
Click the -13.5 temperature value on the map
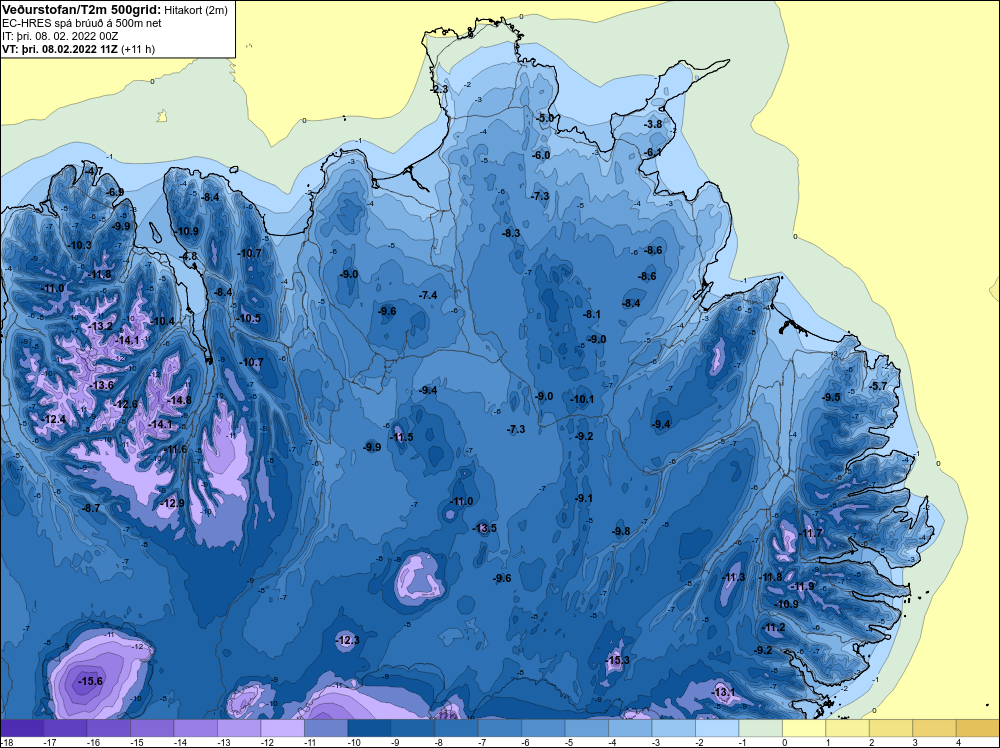coord(484,528)
